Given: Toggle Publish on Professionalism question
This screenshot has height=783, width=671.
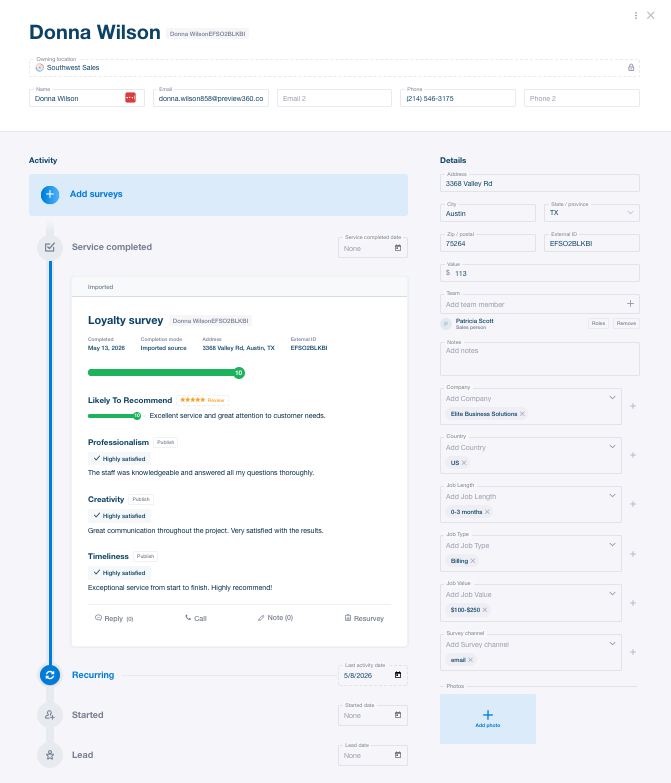Looking at the screenshot, I should tap(165, 442).
